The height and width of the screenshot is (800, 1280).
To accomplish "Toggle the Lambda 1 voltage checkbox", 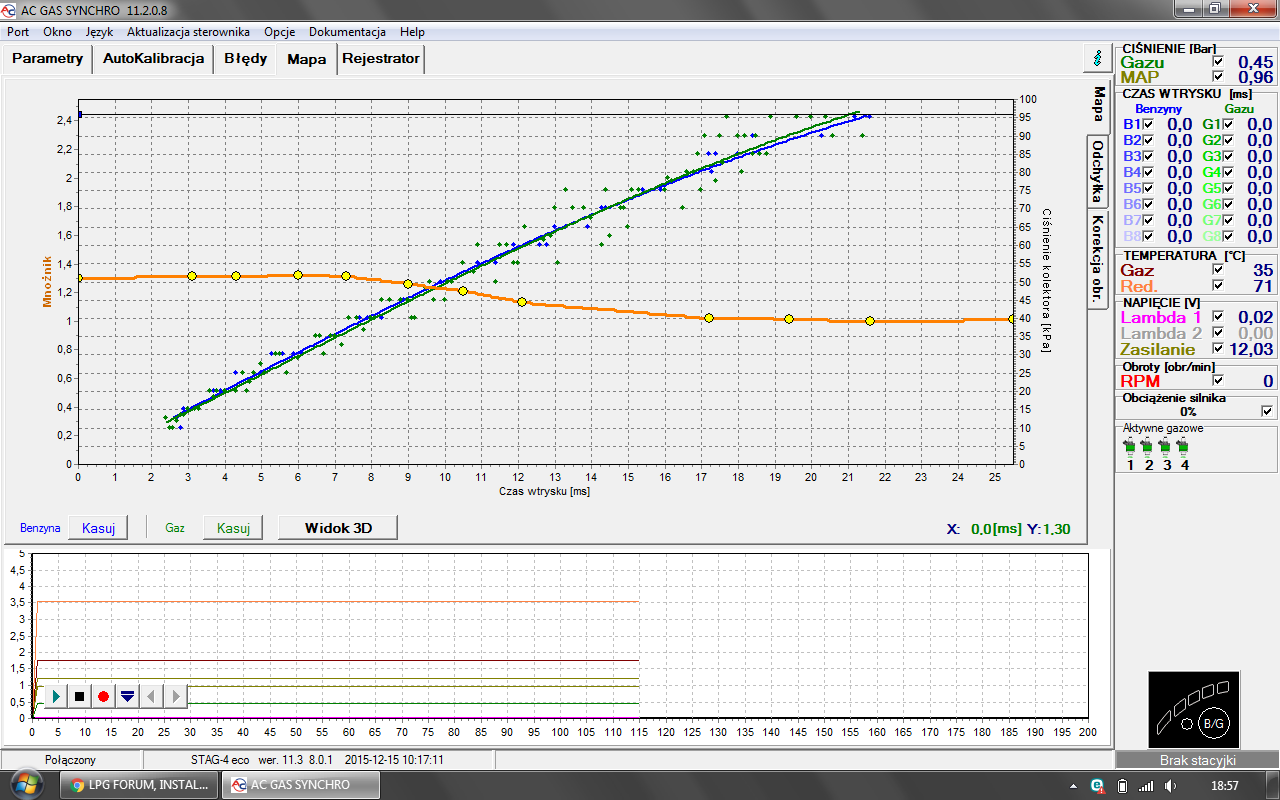I will pos(1218,317).
